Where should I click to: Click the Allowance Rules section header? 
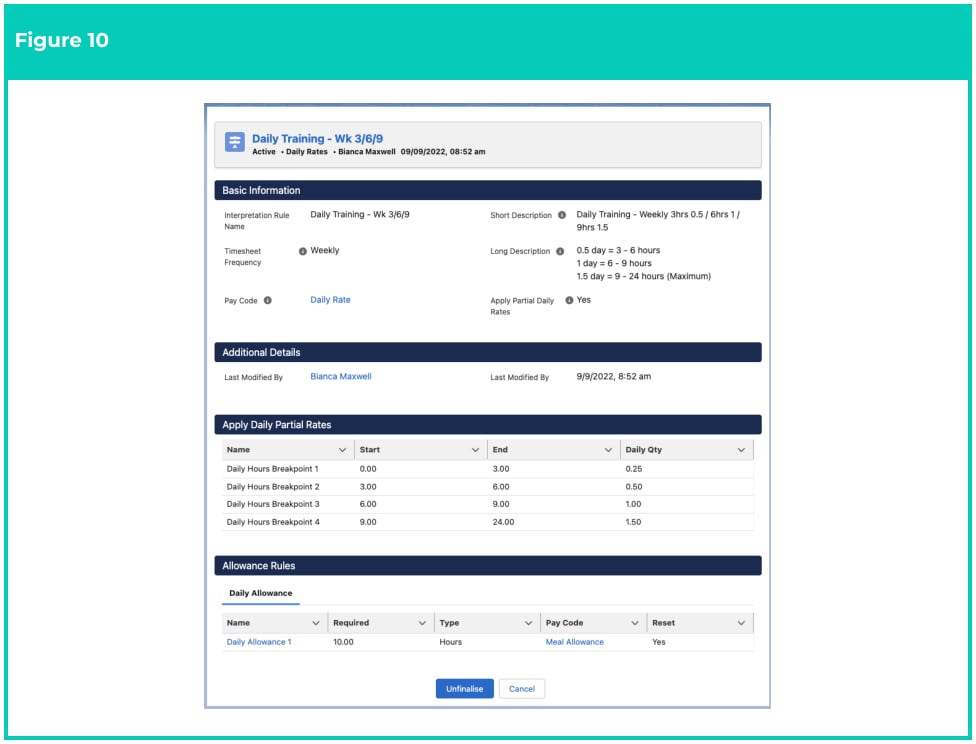click(488, 566)
